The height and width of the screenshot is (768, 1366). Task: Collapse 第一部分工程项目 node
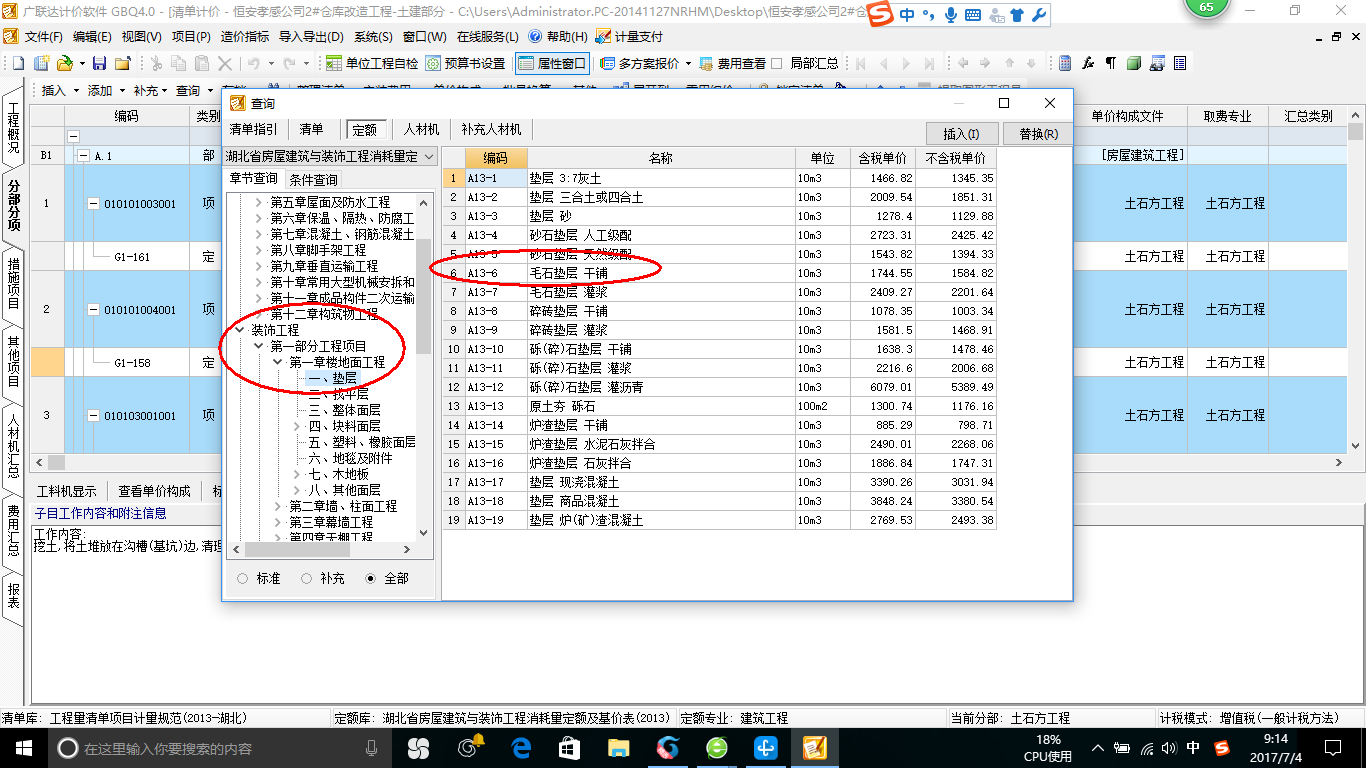[x=259, y=346]
